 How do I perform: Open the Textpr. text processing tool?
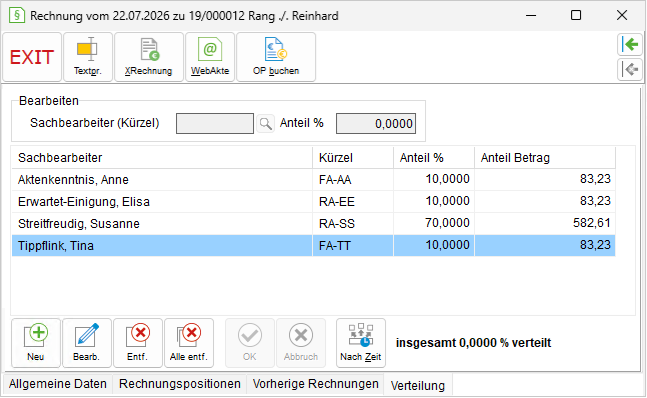(88, 57)
